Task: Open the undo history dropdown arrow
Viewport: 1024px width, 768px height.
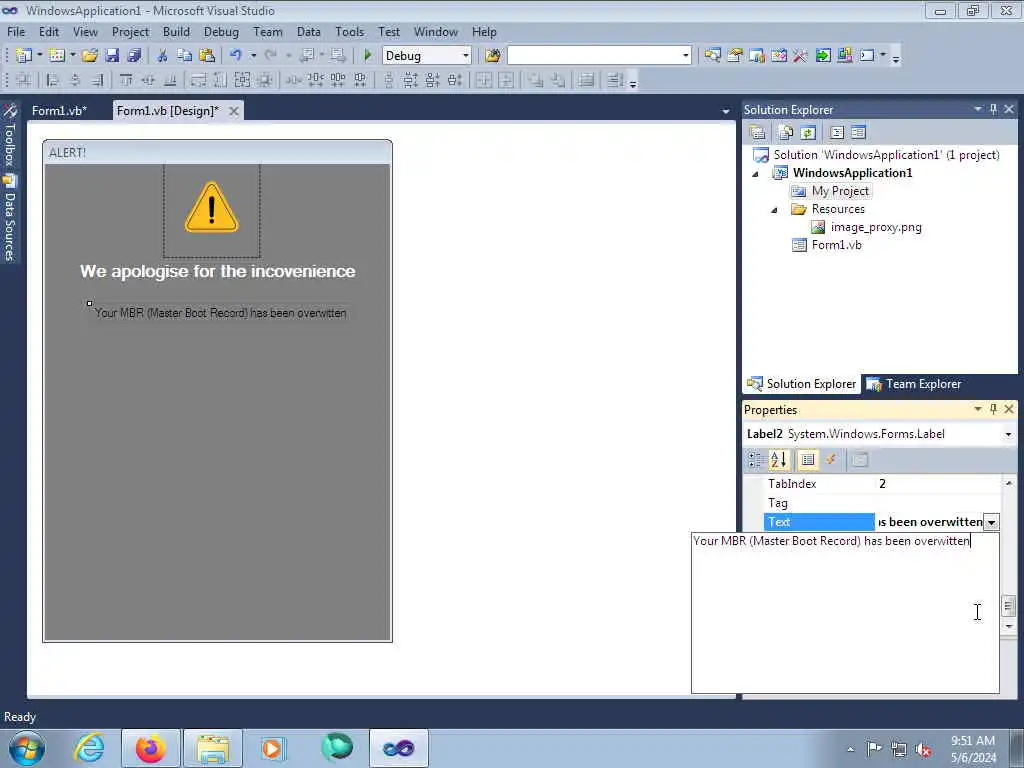Action: pyautogui.click(x=253, y=56)
